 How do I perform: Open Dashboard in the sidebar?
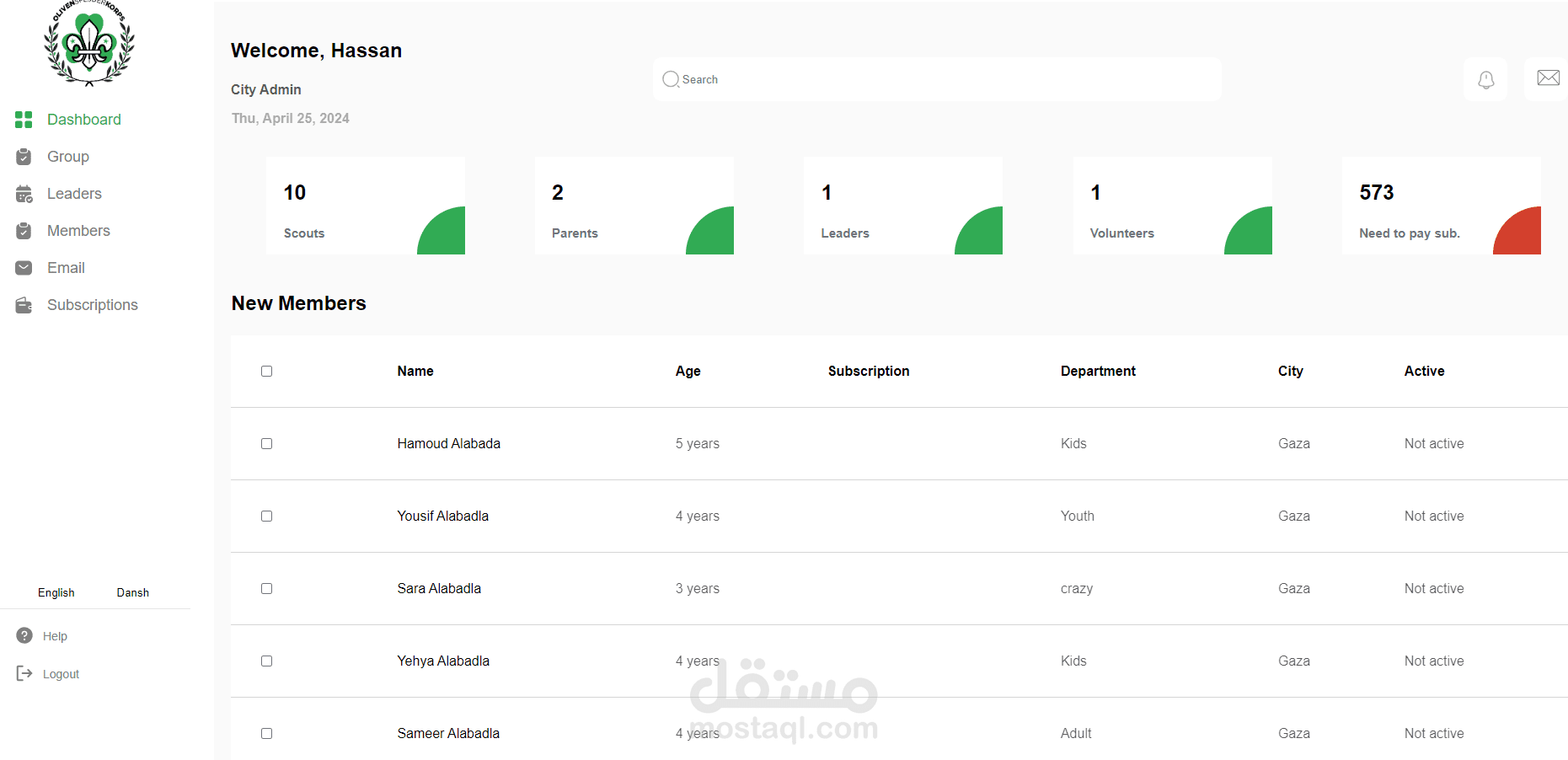point(84,120)
